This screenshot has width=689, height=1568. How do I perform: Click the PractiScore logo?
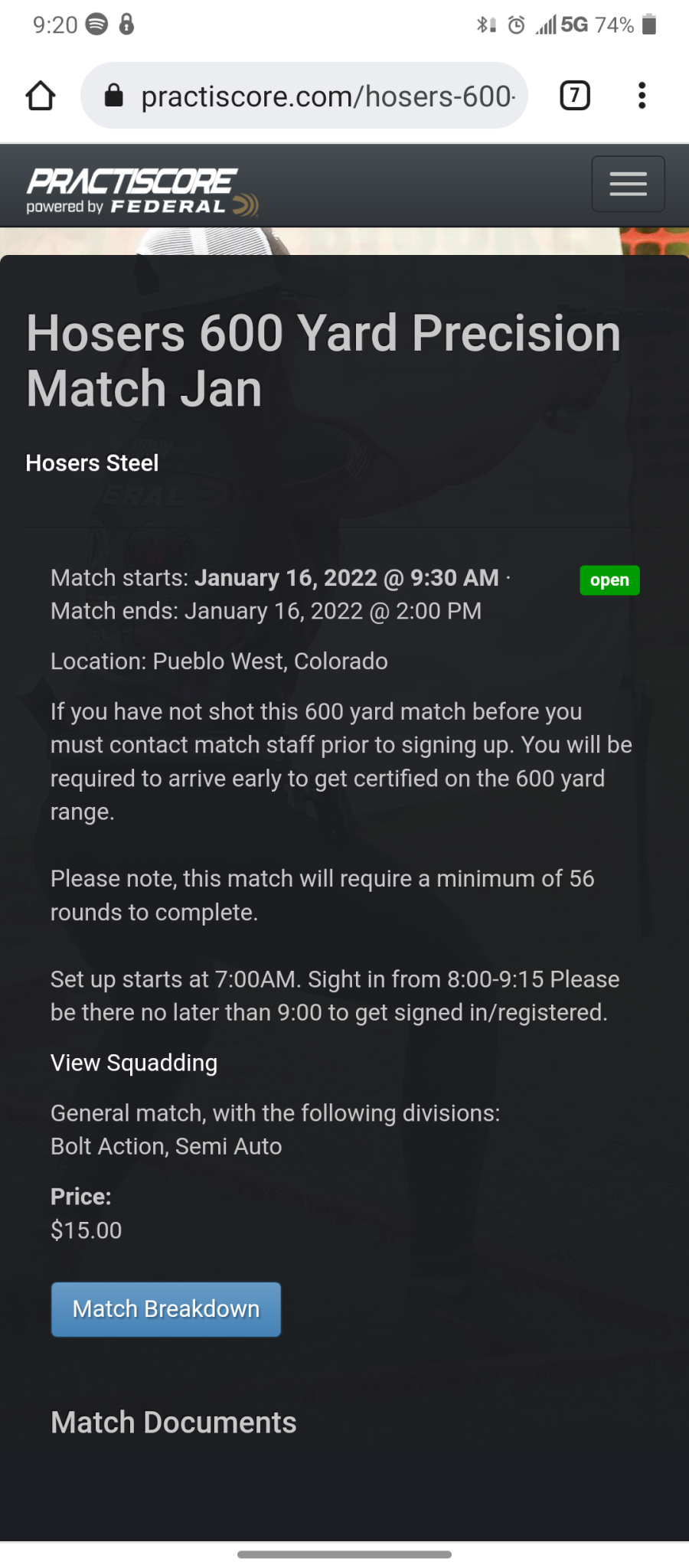142,191
